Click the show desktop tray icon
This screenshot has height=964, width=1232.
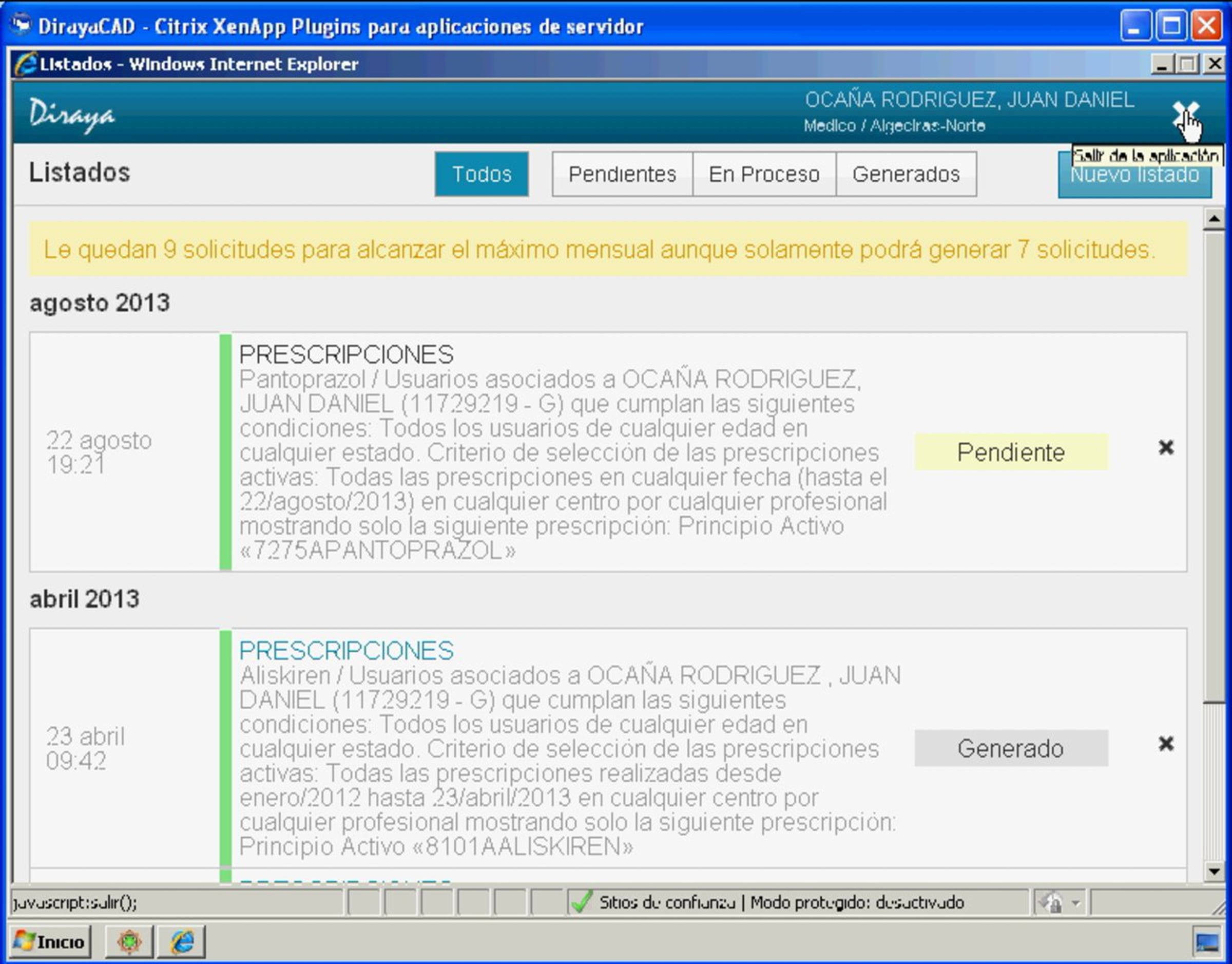[x=1207, y=942]
